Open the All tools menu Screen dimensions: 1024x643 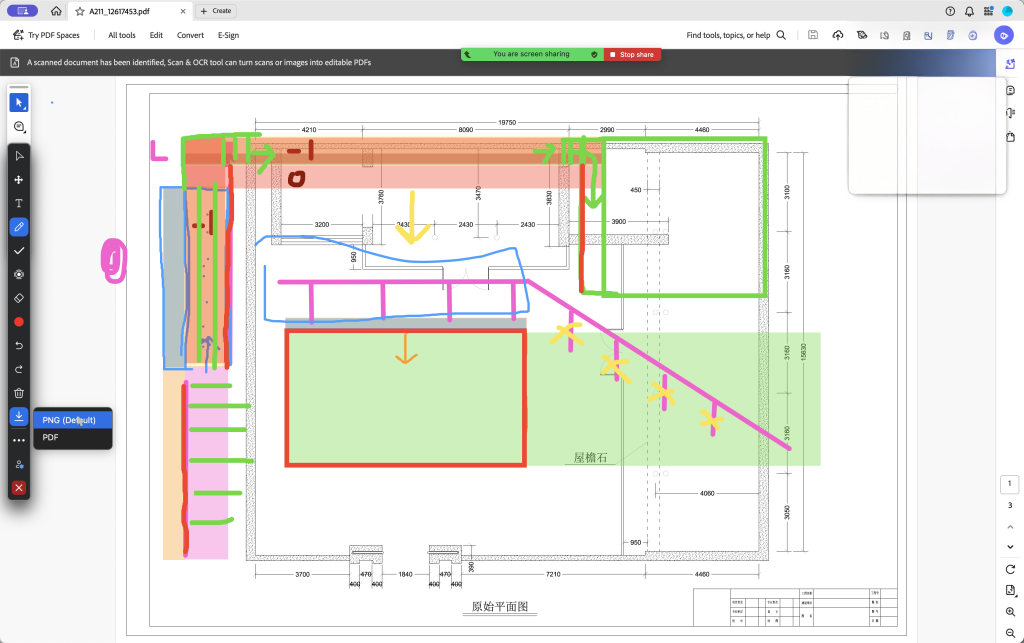121,35
